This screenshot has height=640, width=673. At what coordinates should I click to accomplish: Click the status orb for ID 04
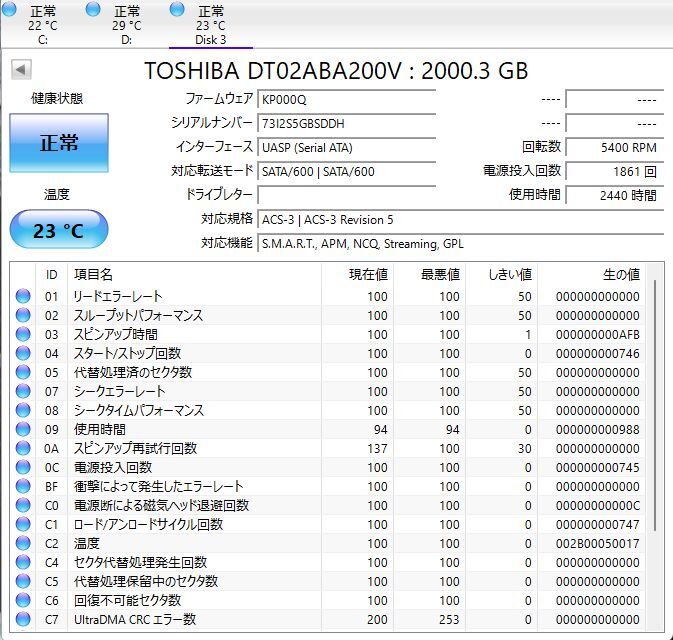(23, 353)
